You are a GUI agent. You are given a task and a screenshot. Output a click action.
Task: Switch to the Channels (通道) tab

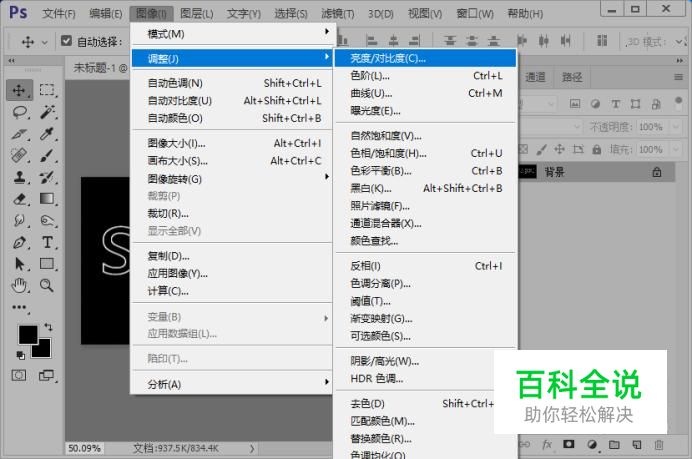(535, 77)
